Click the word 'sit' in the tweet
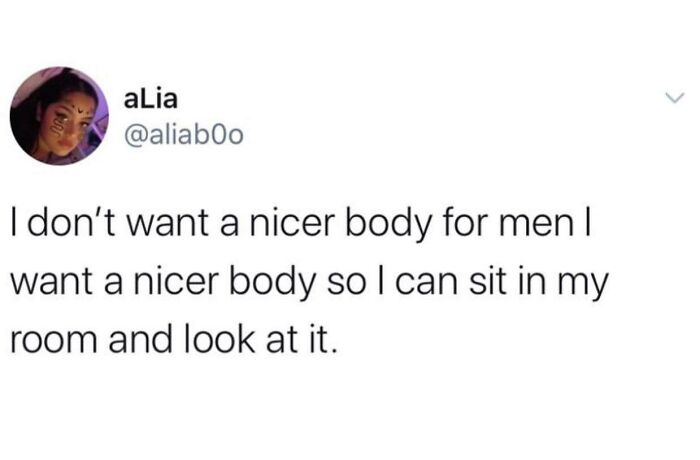The image size is (700, 460). (488, 281)
